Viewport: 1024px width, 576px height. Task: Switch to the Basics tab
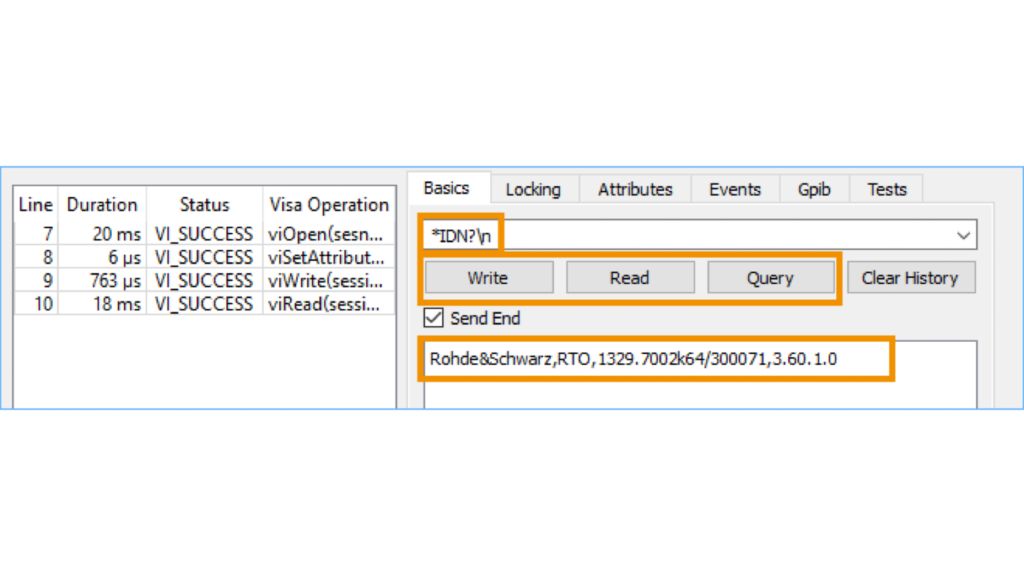446,188
